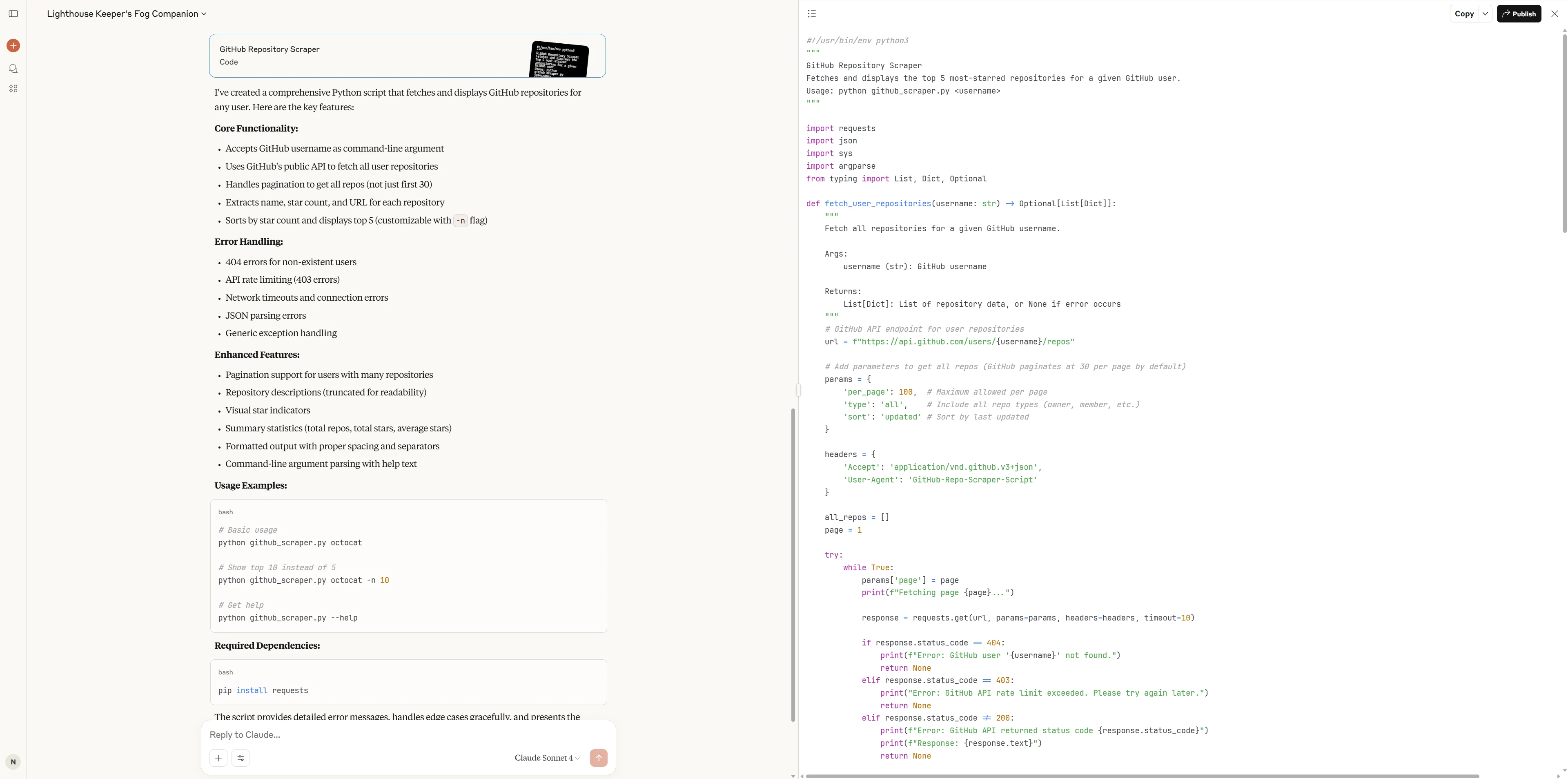Click the '#!/usr/bin/env python3' shebang line
This screenshot has width=1568, height=779.
pos(857,40)
